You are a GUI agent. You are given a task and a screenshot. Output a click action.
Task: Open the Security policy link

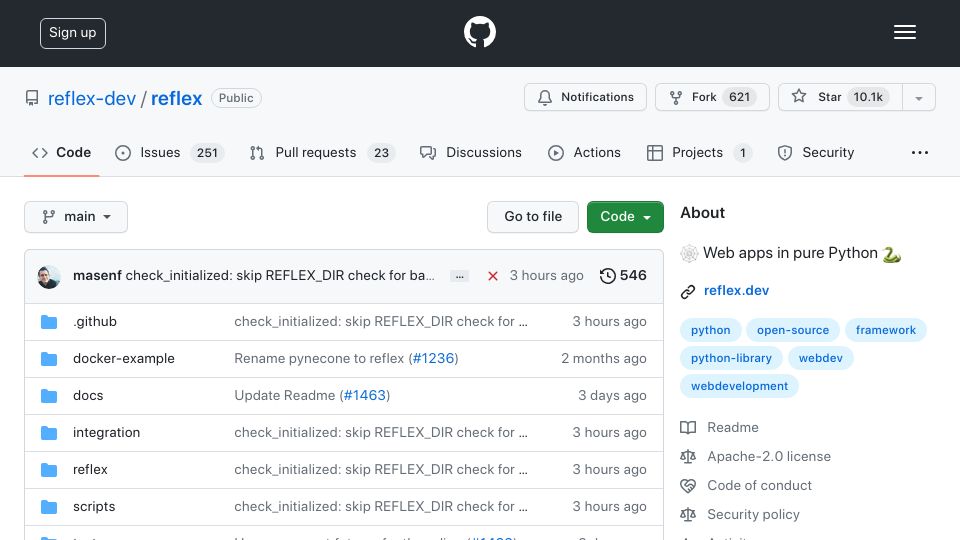tap(753, 514)
